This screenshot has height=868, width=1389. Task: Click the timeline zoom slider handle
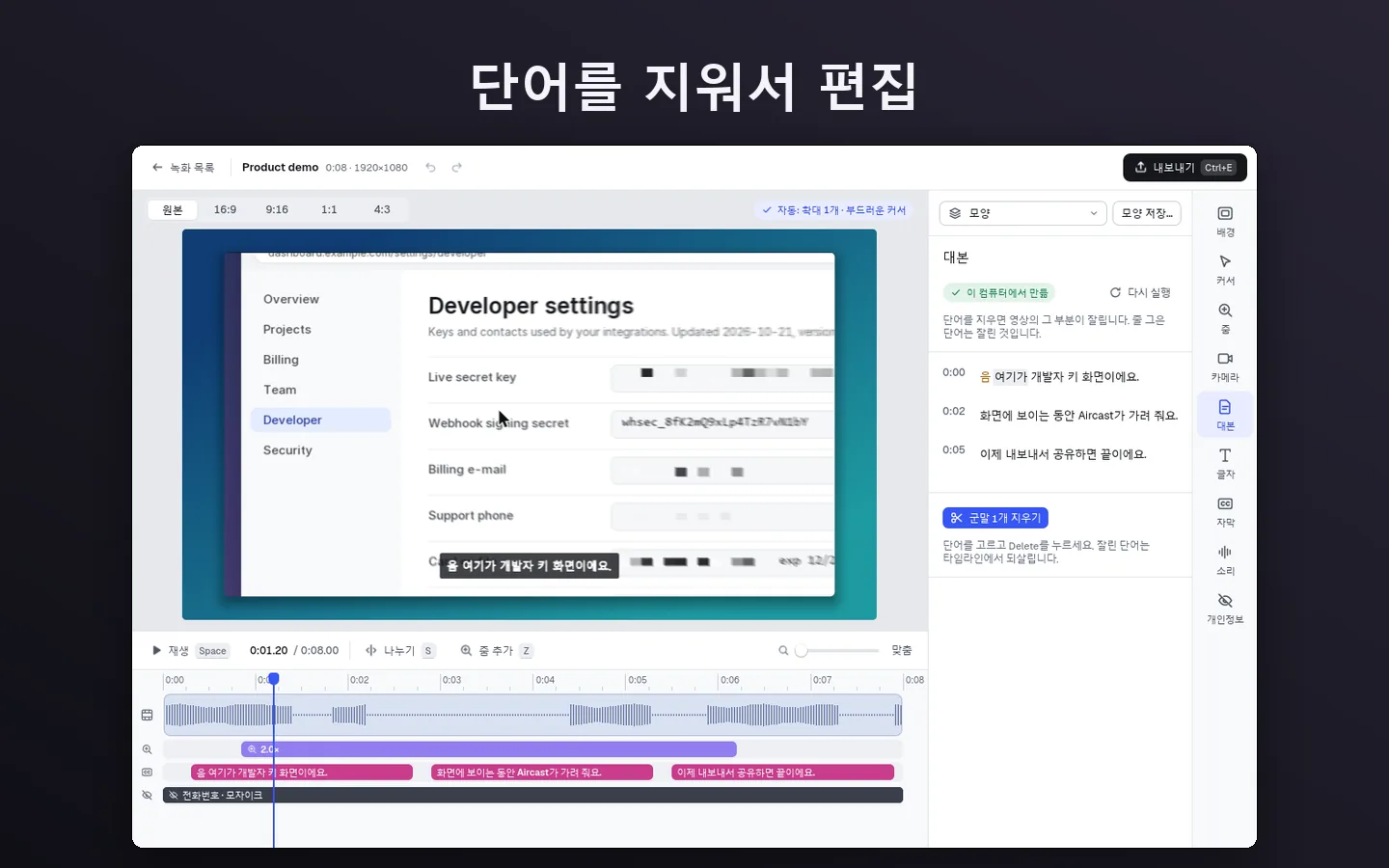[801, 651]
